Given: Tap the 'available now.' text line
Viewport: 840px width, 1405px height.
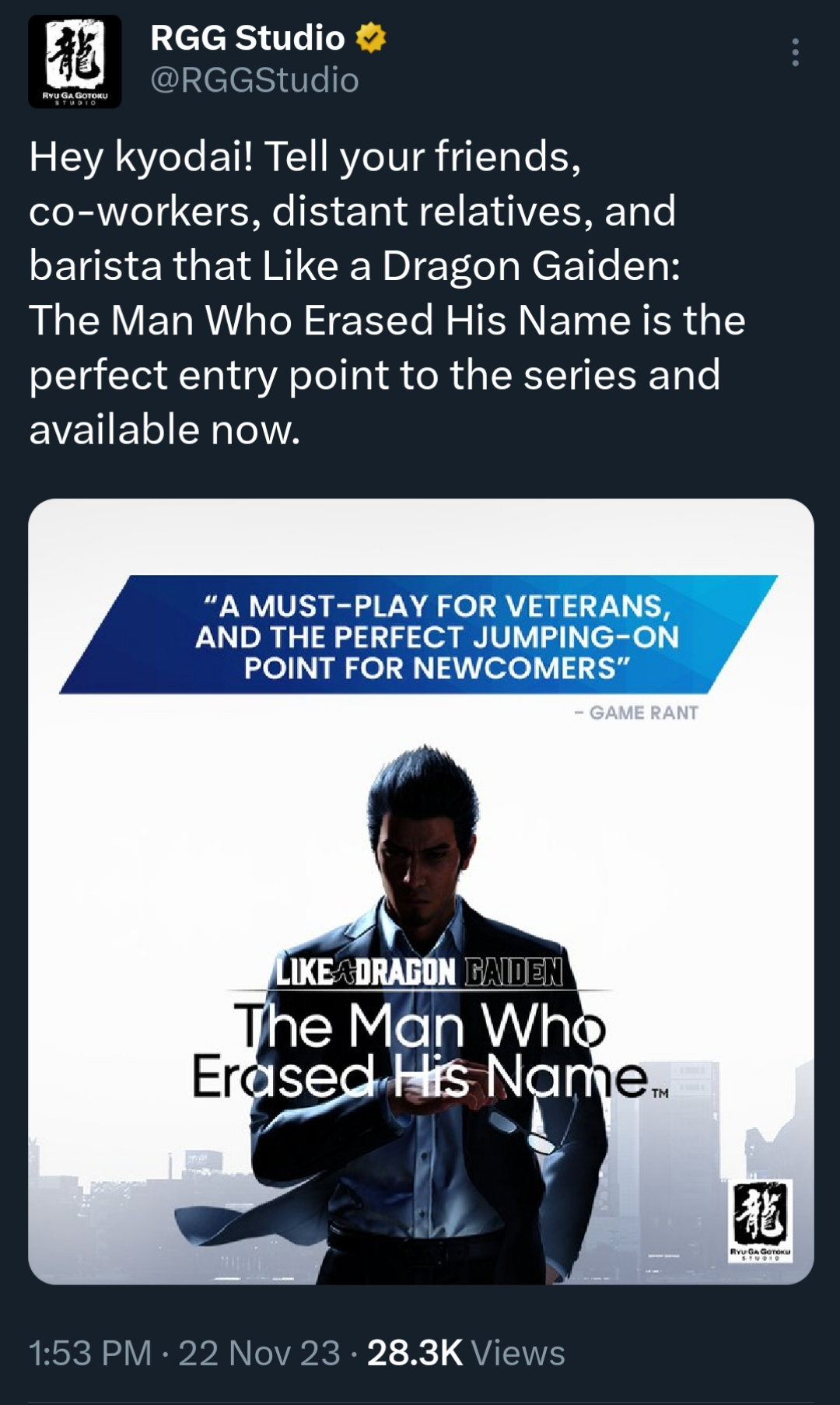Looking at the screenshot, I should [x=165, y=429].
